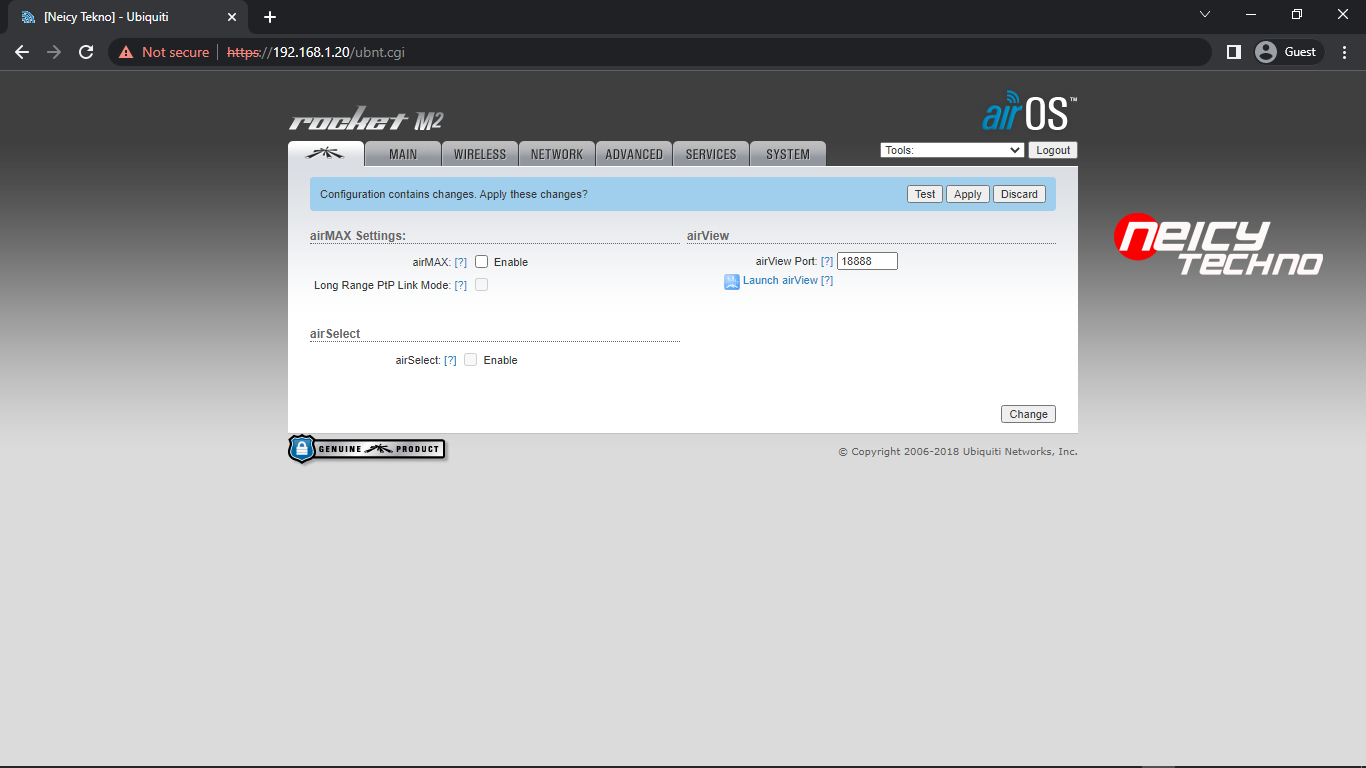Click the airView launch icon
Viewport: 1366px width, 768px height.
coord(732,282)
